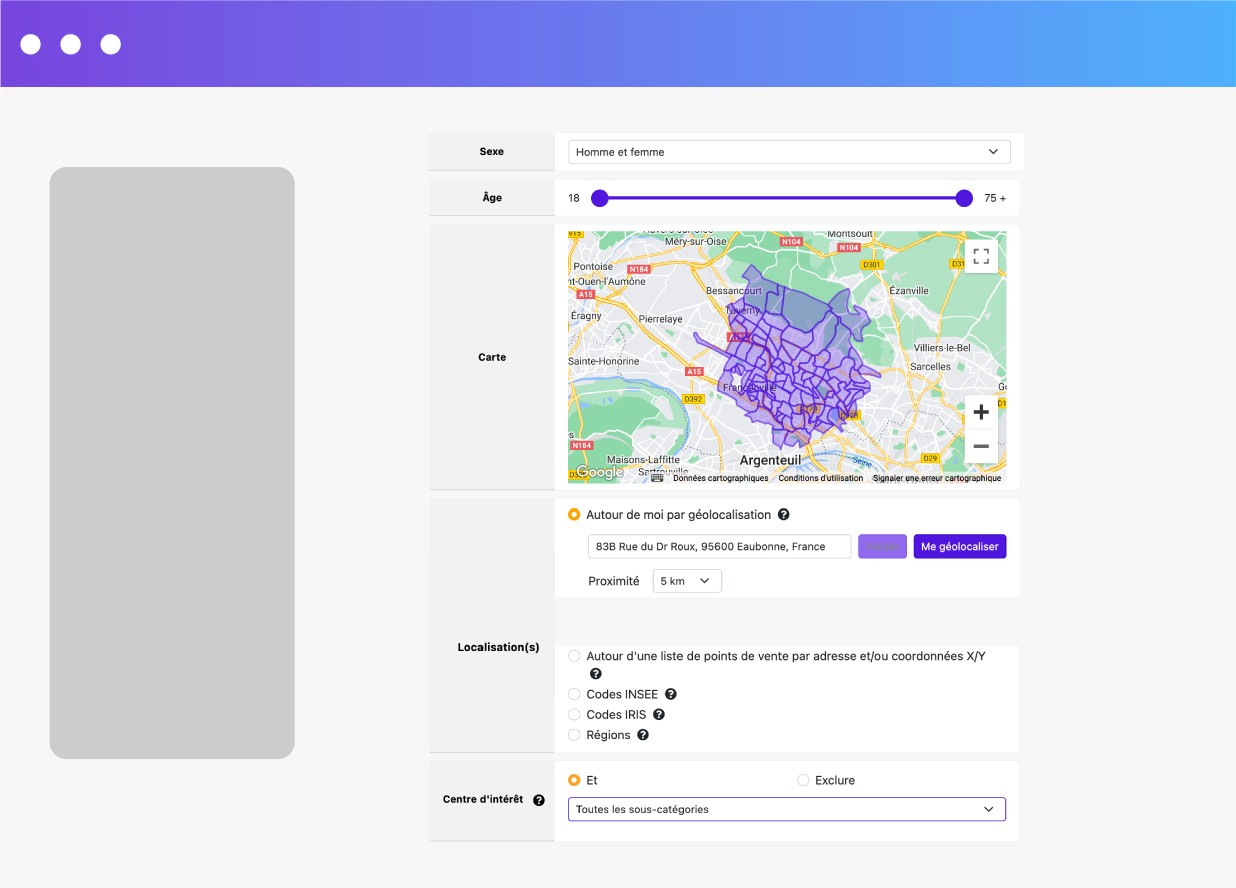Viewport: 1236px width, 888px height.
Task: Open the Proximité 5 km dropdown
Action: point(687,581)
